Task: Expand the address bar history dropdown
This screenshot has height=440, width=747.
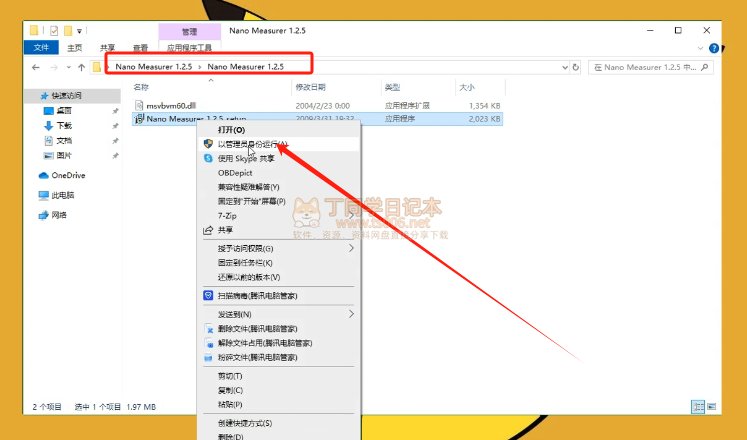Action: 565,68
